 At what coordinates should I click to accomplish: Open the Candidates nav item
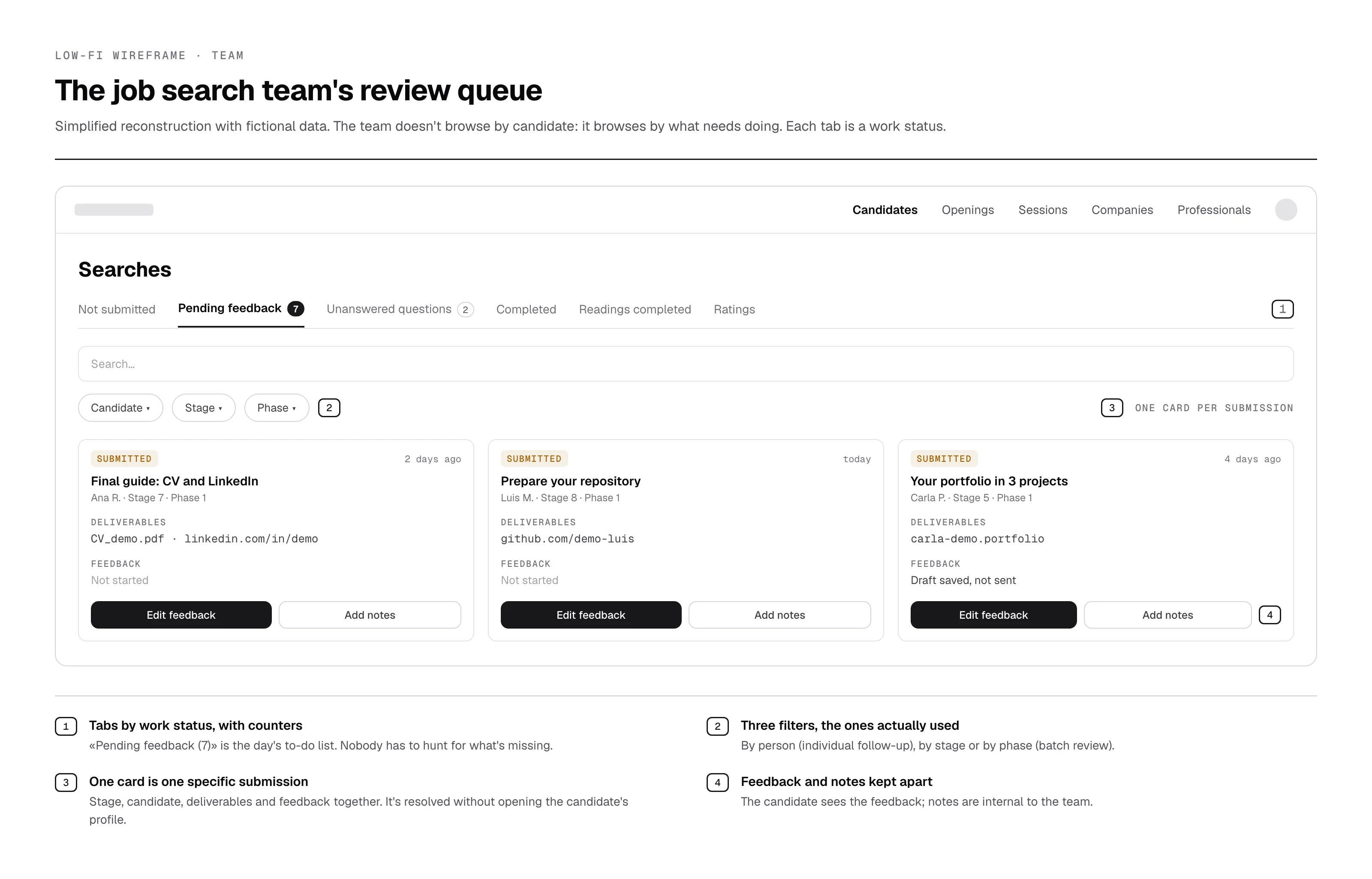coord(885,210)
